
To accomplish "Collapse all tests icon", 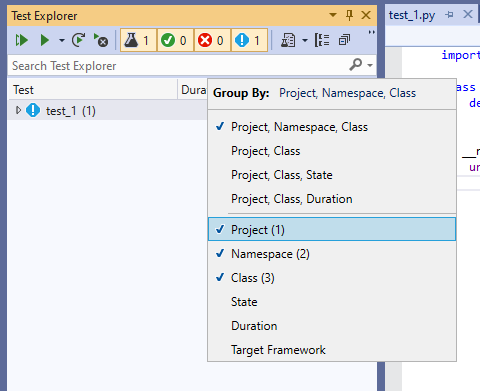I will pyautogui.click(x=344, y=40).
